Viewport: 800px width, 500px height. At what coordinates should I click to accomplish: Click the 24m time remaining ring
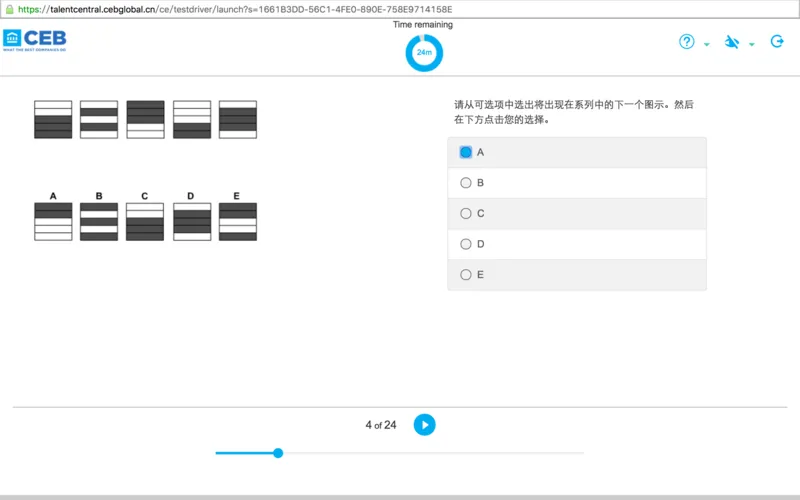click(x=424, y=53)
